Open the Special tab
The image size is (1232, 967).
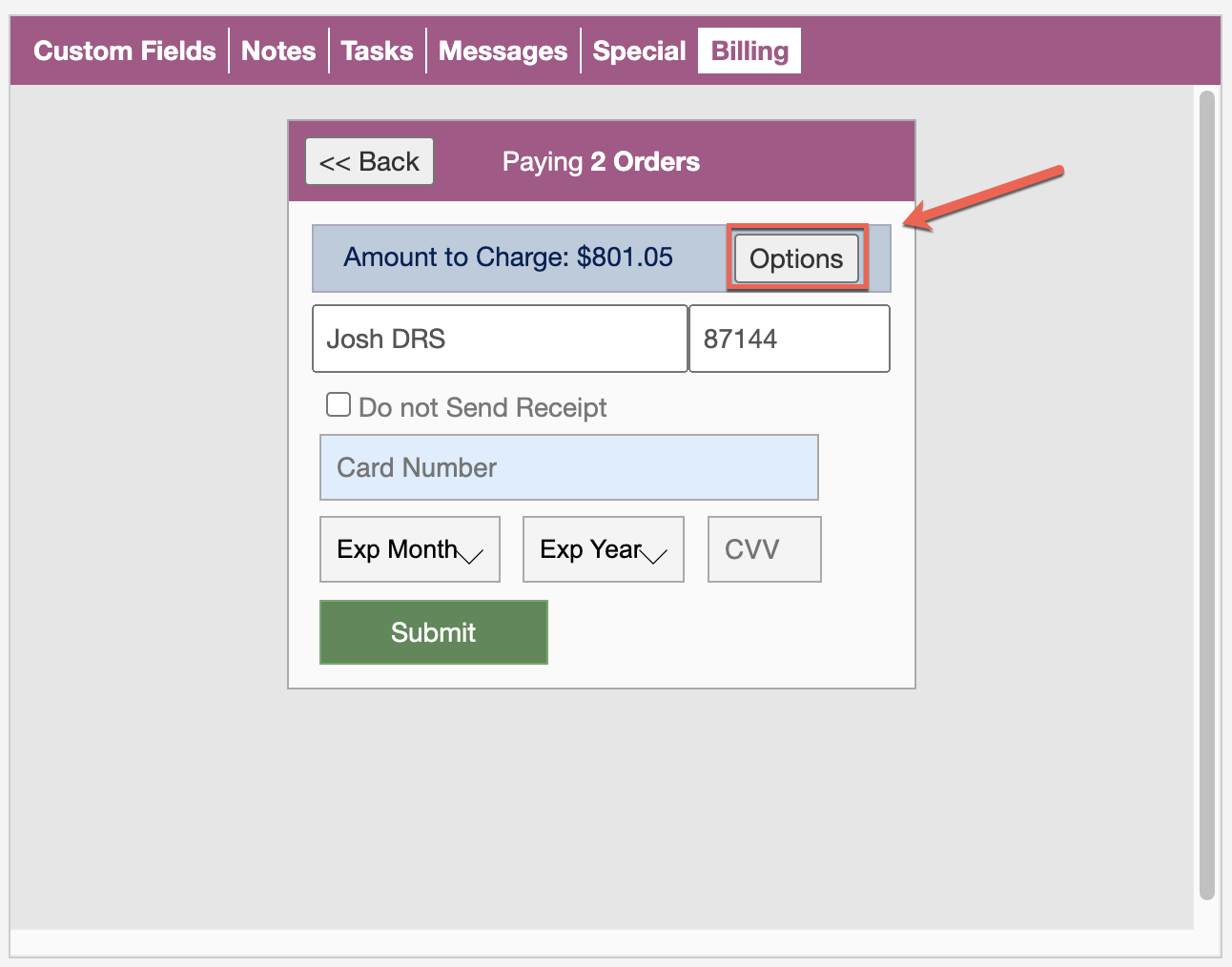[639, 51]
